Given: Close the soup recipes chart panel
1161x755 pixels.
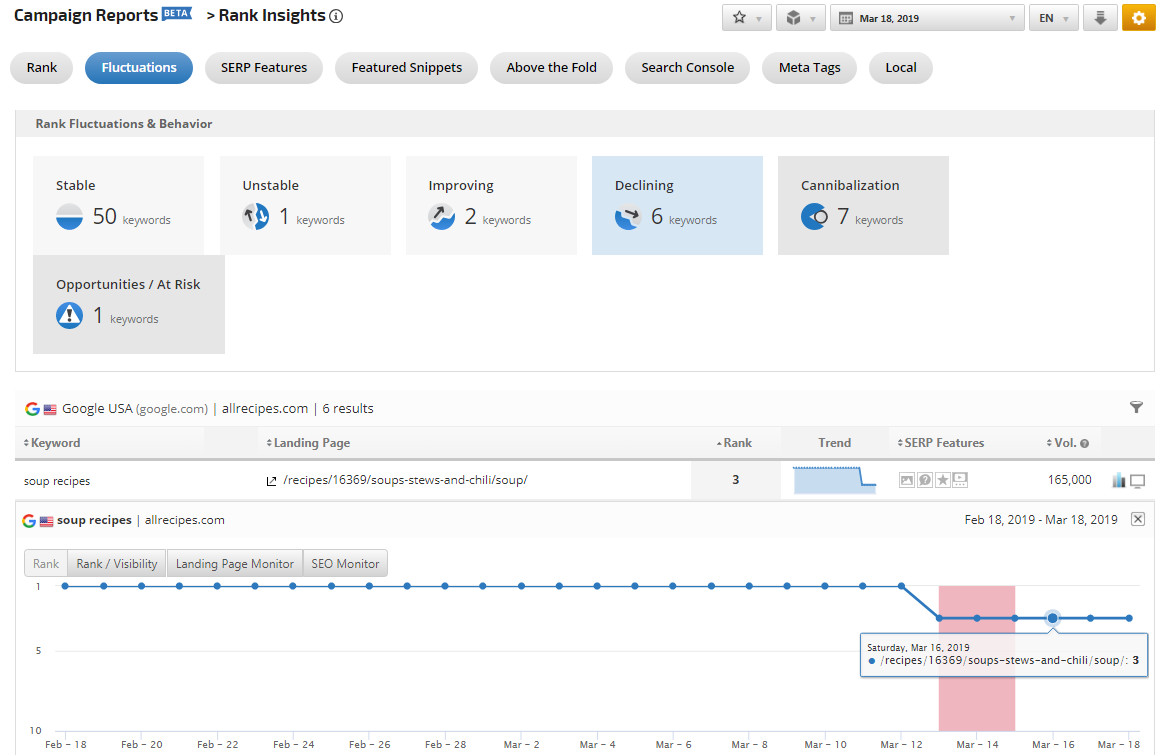Looking at the screenshot, I should coord(1137,519).
